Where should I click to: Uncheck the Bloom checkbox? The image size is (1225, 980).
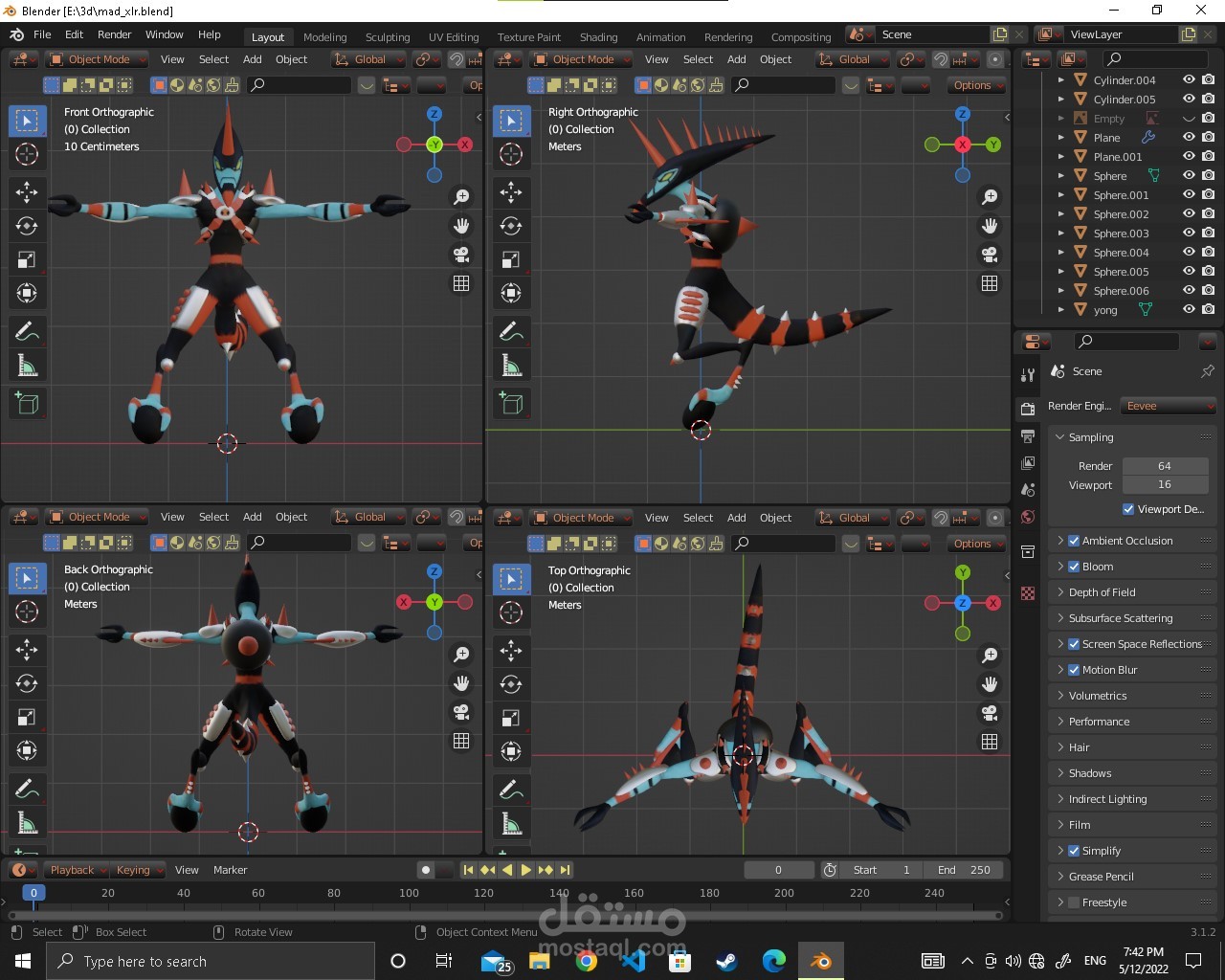point(1074,567)
